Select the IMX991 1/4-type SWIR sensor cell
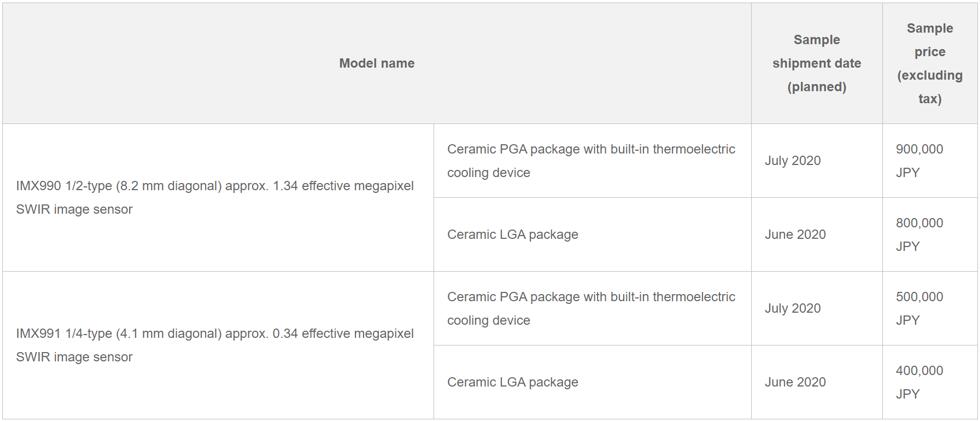 coord(218,345)
